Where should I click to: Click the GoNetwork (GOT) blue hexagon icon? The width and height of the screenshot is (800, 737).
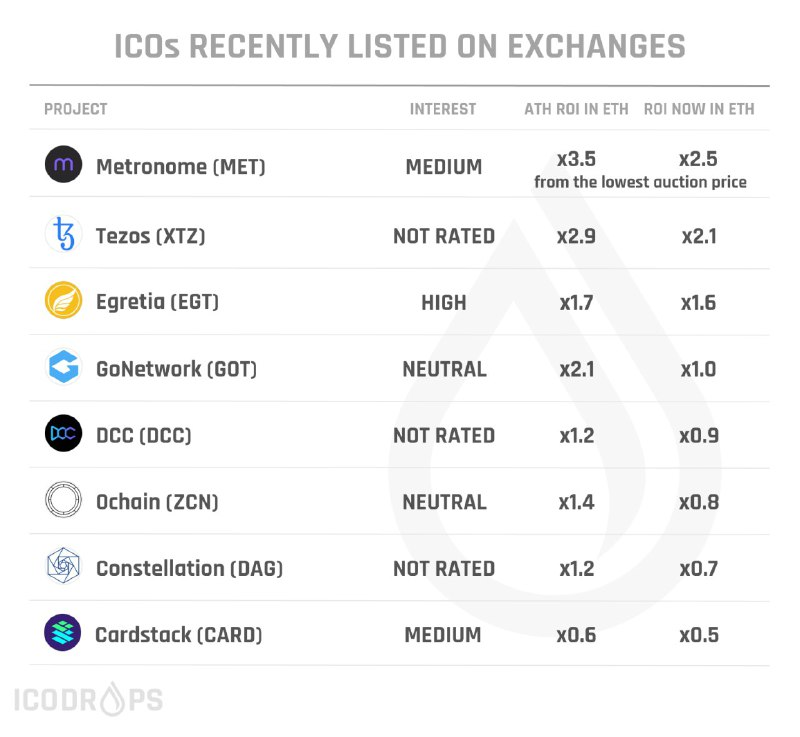(63, 366)
